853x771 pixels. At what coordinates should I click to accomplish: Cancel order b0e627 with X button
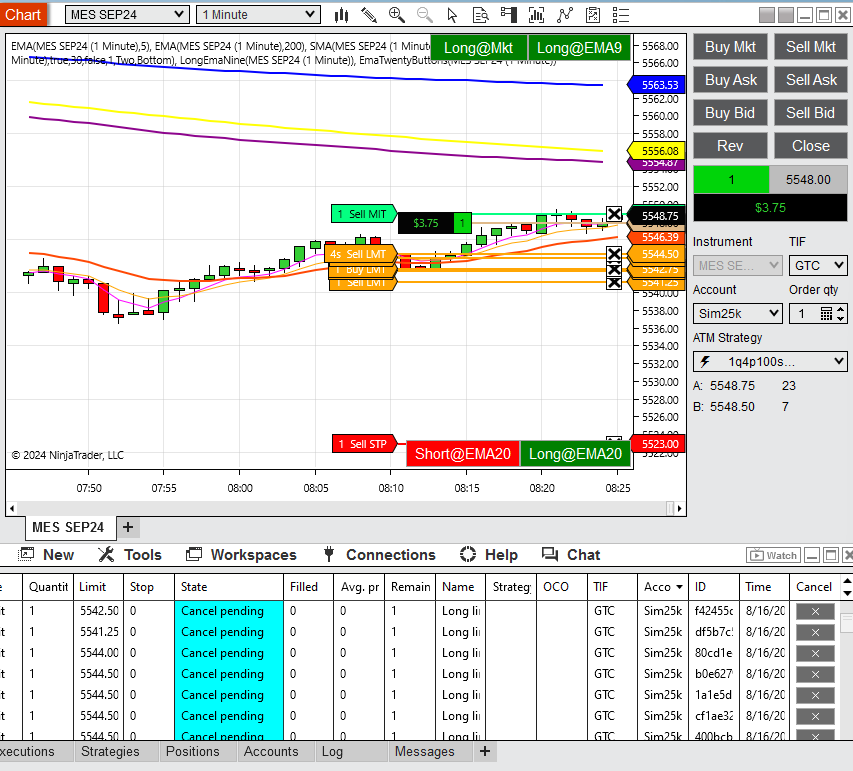point(815,674)
